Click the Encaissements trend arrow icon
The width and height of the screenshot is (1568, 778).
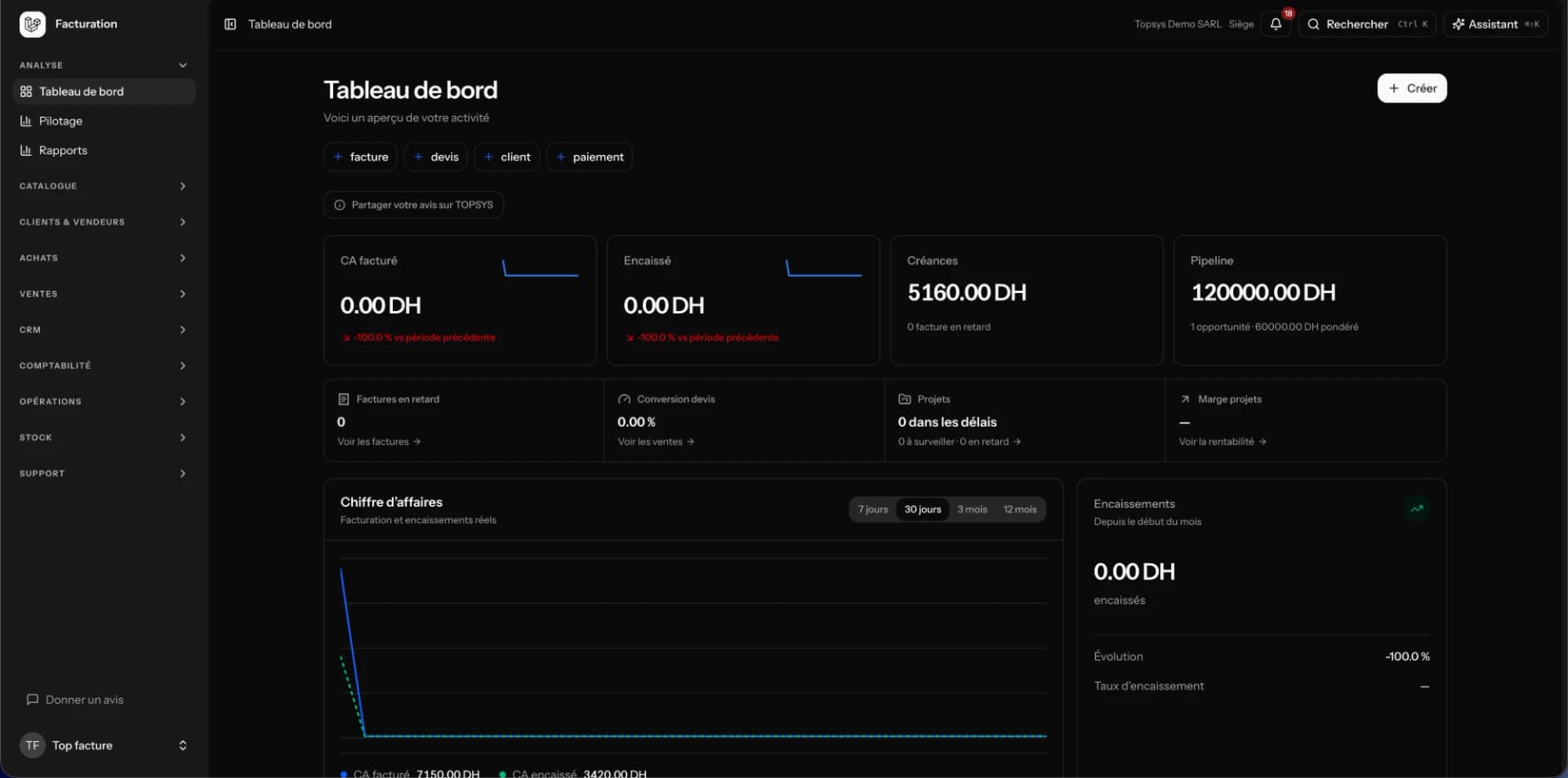pyautogui.click(x=1417, y=509)
